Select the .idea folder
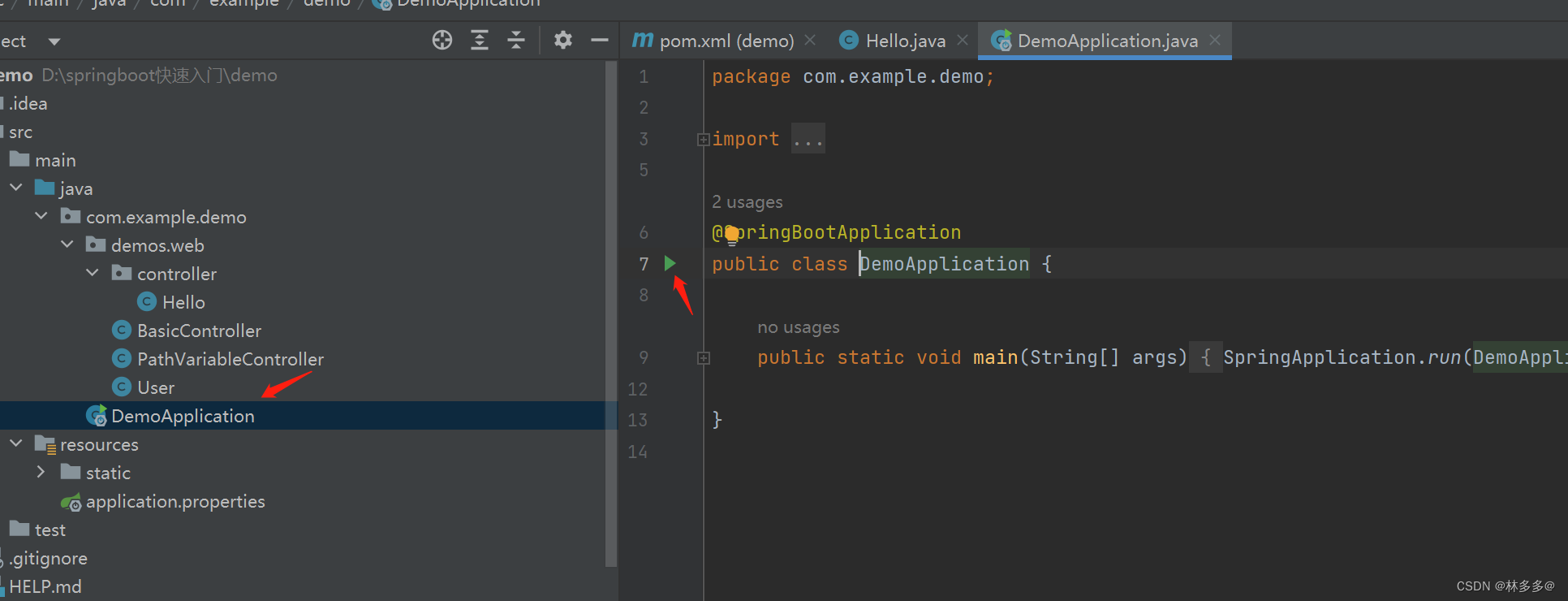Screen dimensions: 1568x601 (28, 103)
